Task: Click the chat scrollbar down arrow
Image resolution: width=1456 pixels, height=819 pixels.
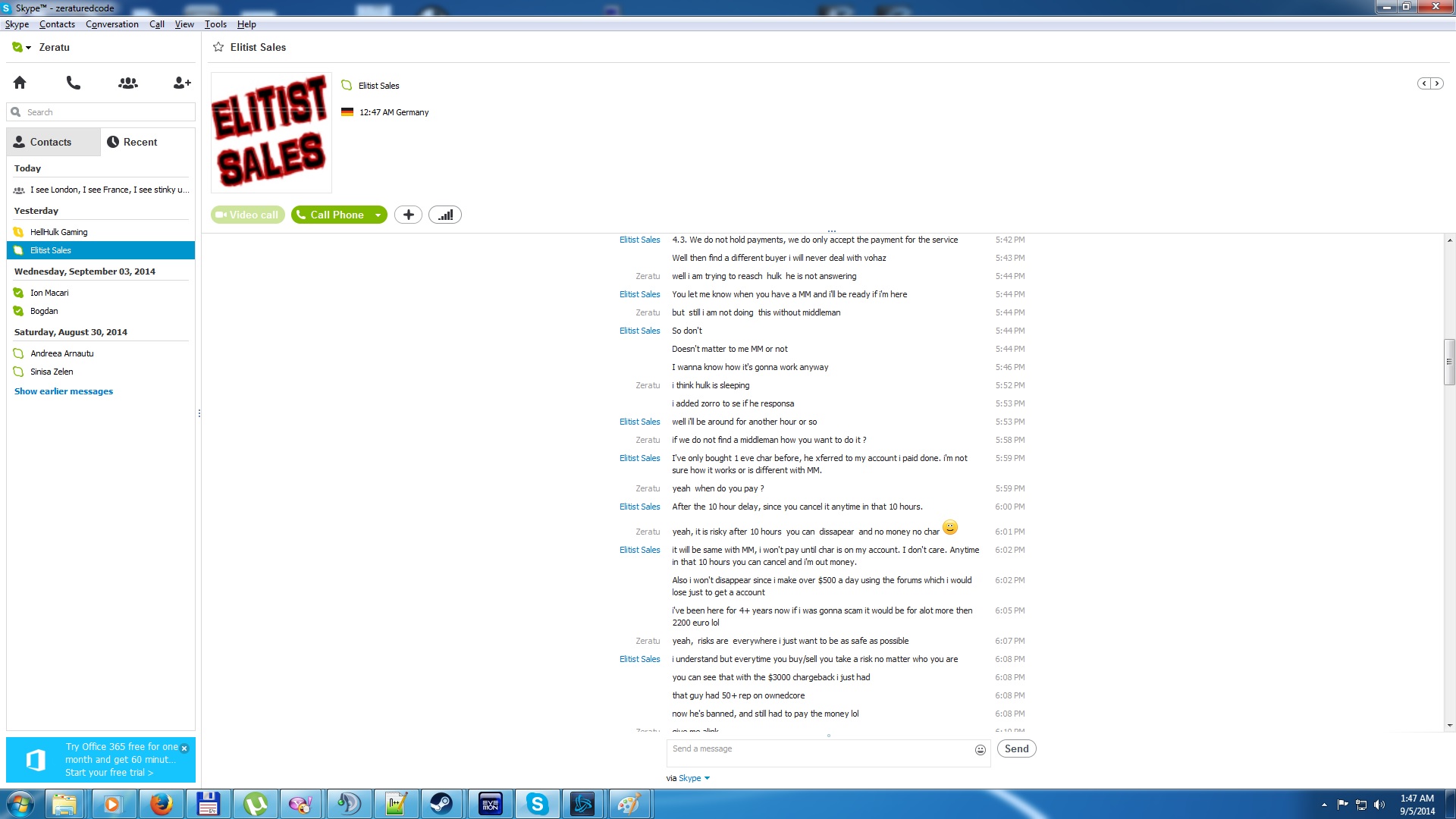Action: click(1449, 726)
